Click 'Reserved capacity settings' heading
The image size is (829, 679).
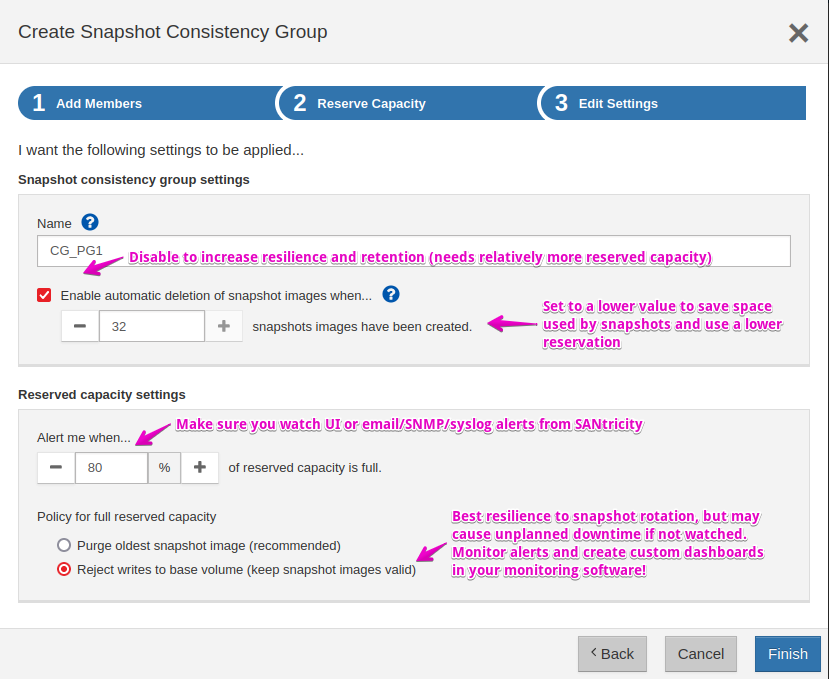[x=102, y=394]
